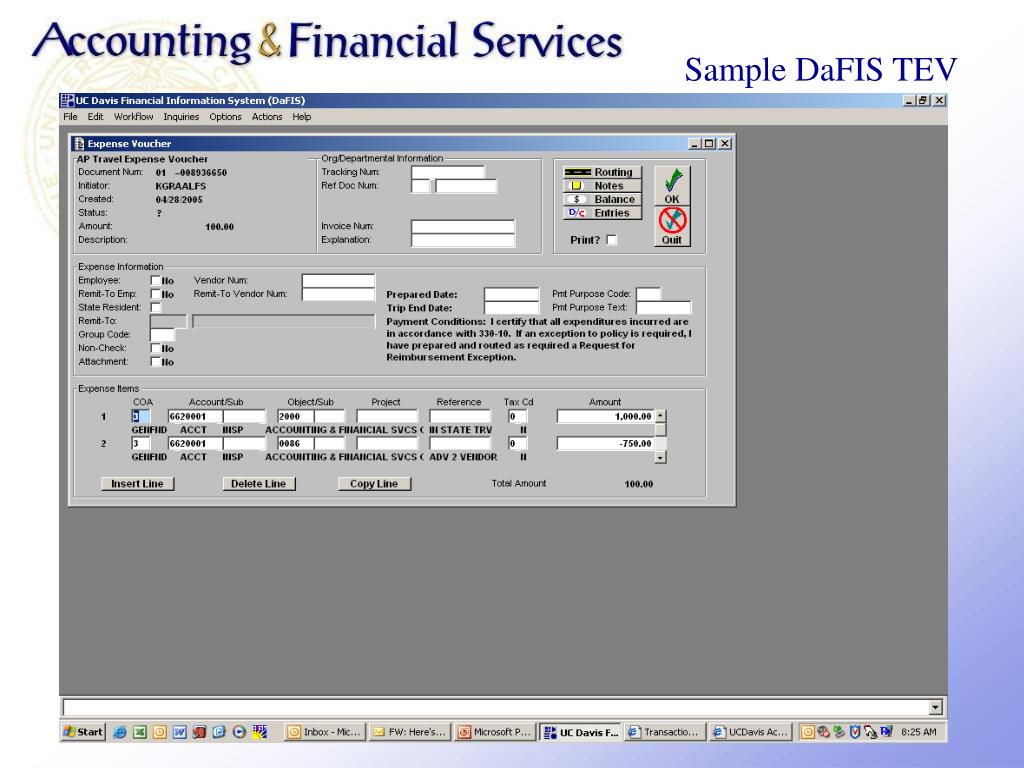
Task: Click the Trip End Date field
Action: point(511,308)
